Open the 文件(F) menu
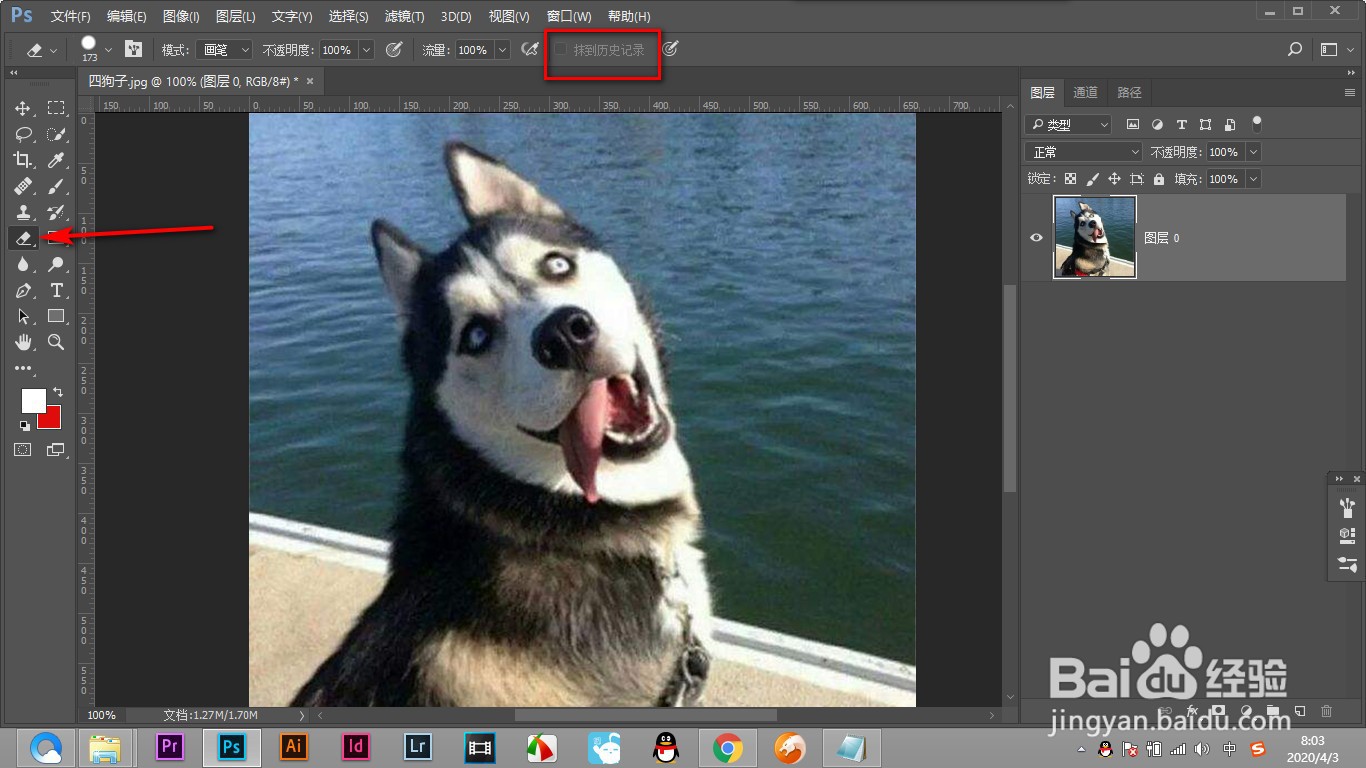 pos(70,17)
